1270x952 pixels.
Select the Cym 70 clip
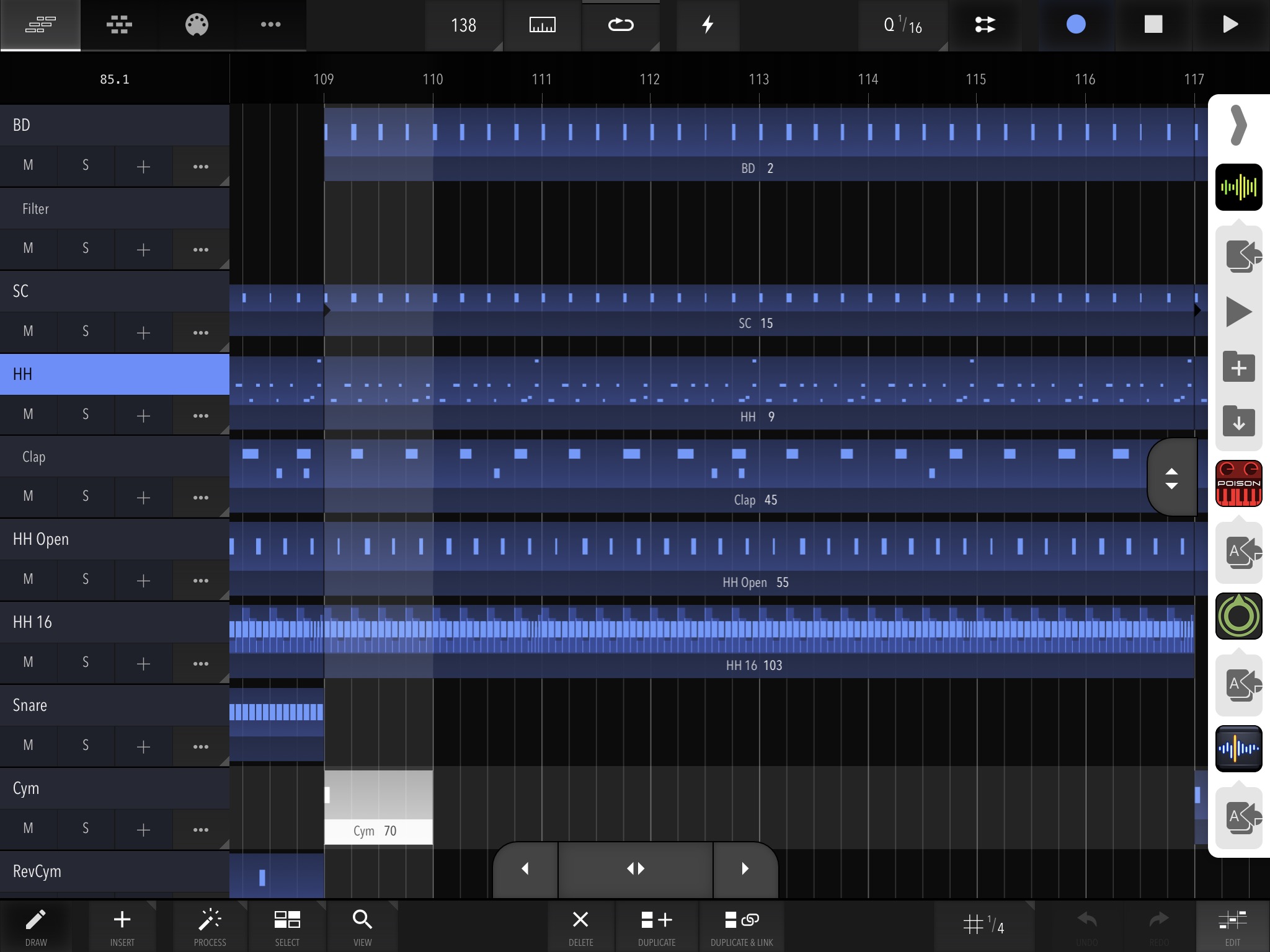[x=378, y=807]
